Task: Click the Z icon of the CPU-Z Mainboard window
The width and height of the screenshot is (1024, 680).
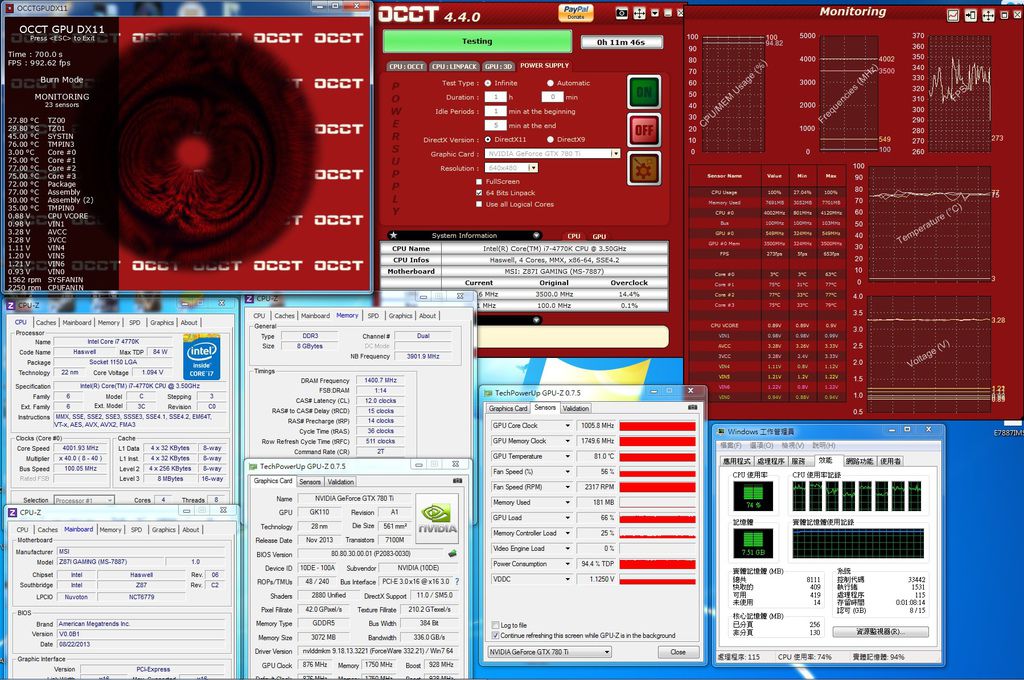Action: (x=12, y=512)
